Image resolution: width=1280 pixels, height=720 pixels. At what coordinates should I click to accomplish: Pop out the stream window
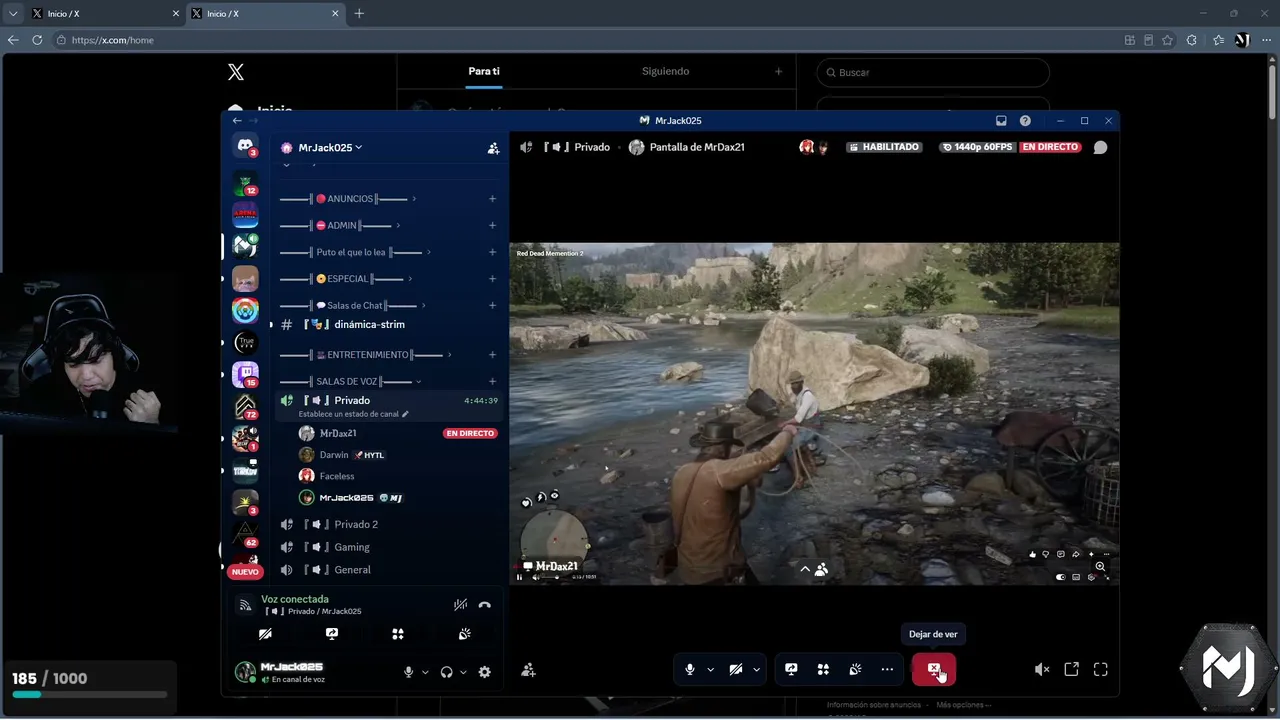pos(1071,670)
